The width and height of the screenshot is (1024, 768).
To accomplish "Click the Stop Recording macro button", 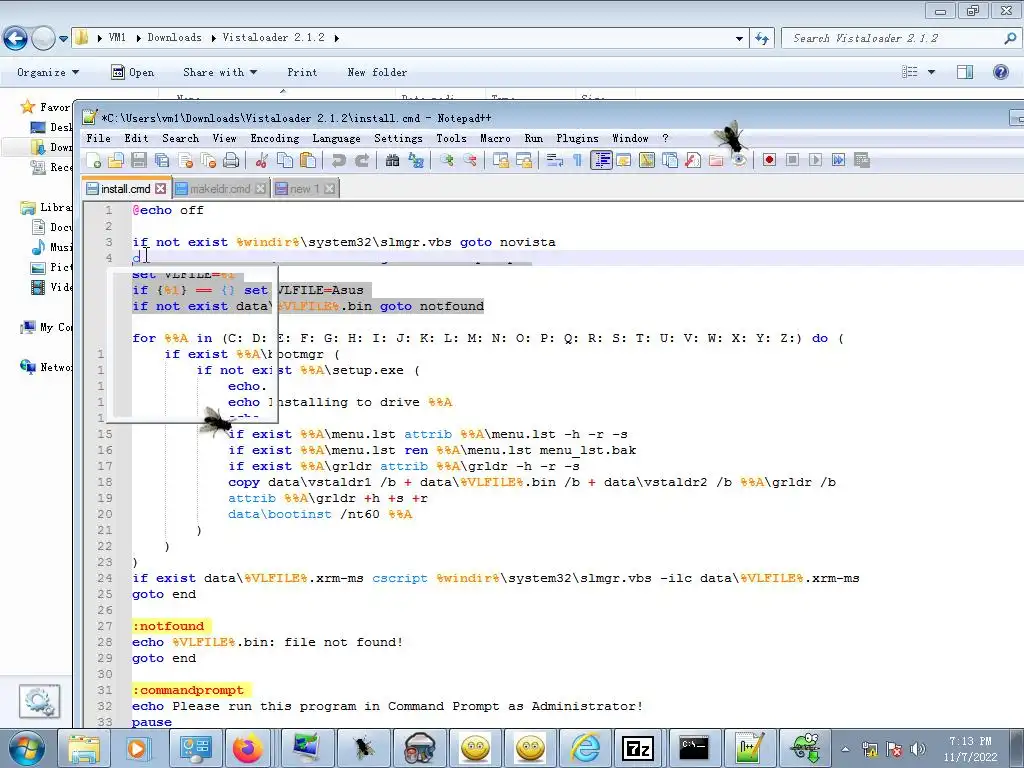I will click(x=792, y=160).
